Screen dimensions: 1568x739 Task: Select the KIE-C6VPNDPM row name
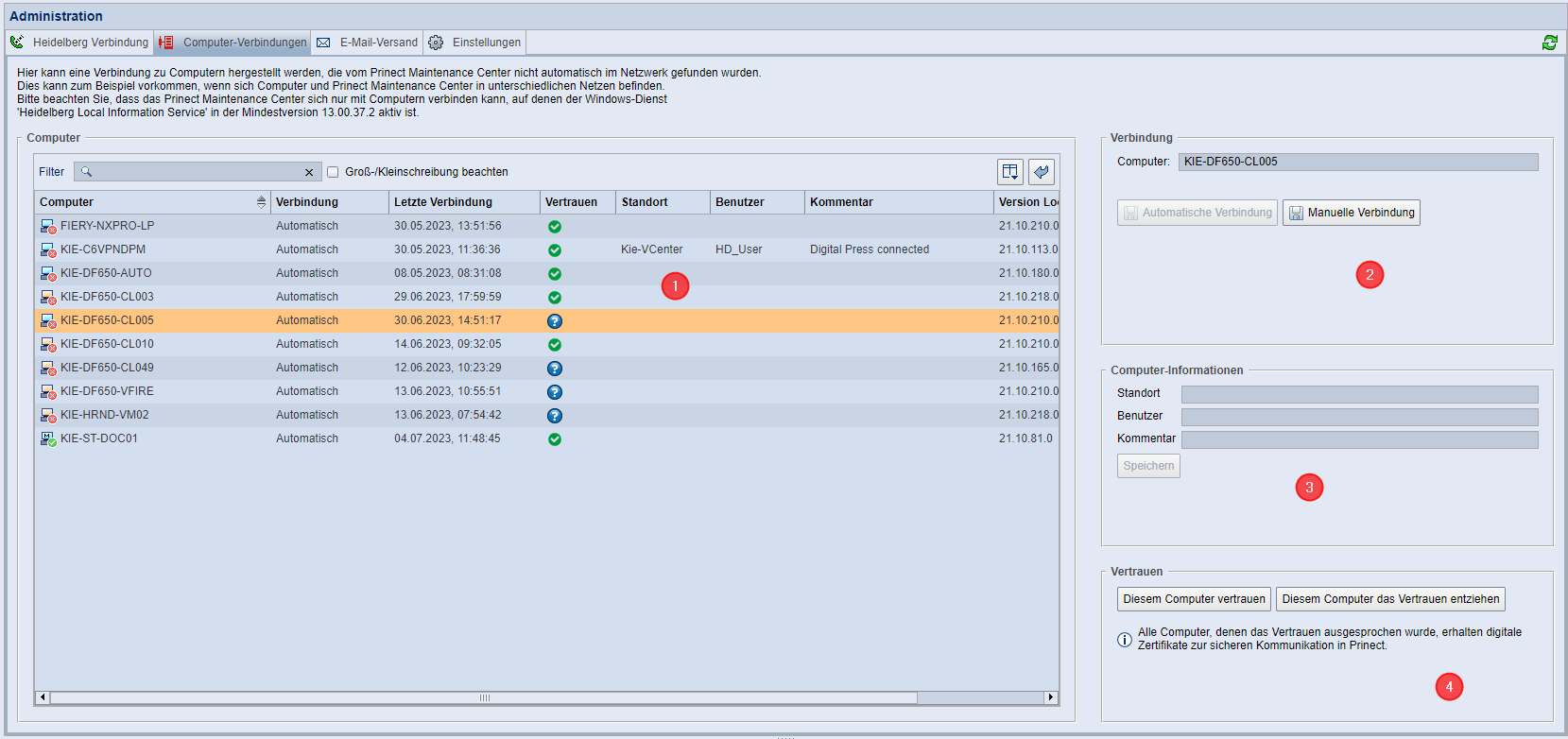[x=103, y=249]
